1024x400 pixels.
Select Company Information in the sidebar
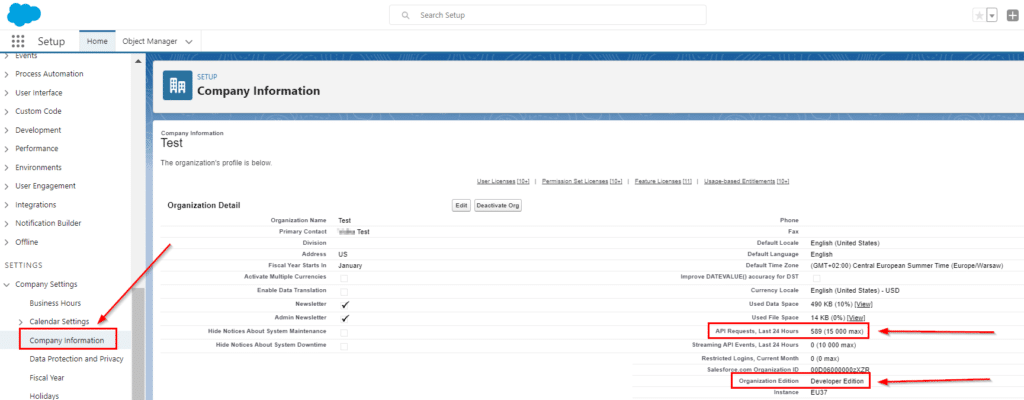pyautogui.click(x=66, y=340)
